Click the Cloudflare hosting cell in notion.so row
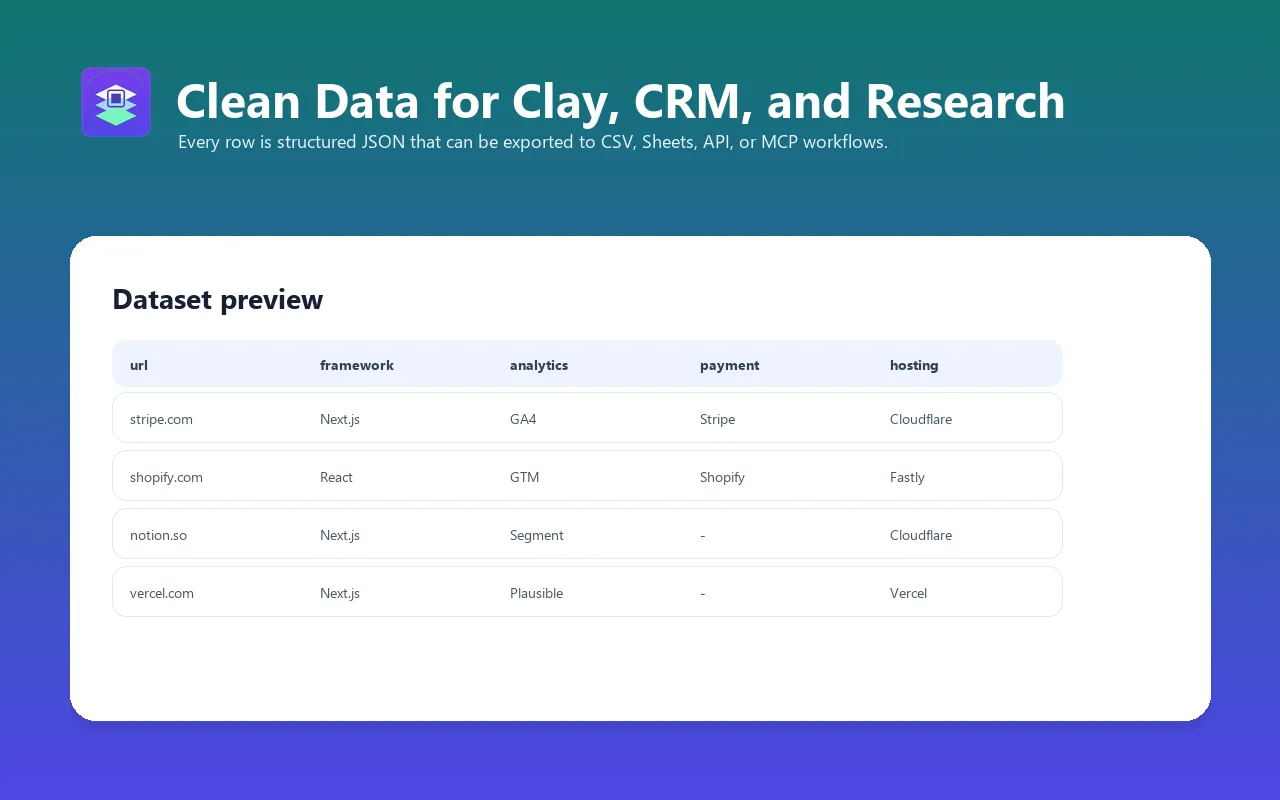 click(921, 535)
